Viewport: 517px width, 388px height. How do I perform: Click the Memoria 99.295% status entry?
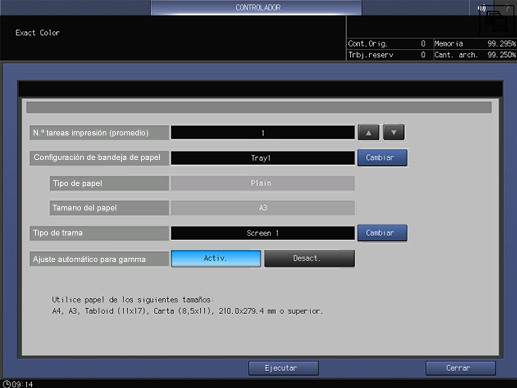475,44
